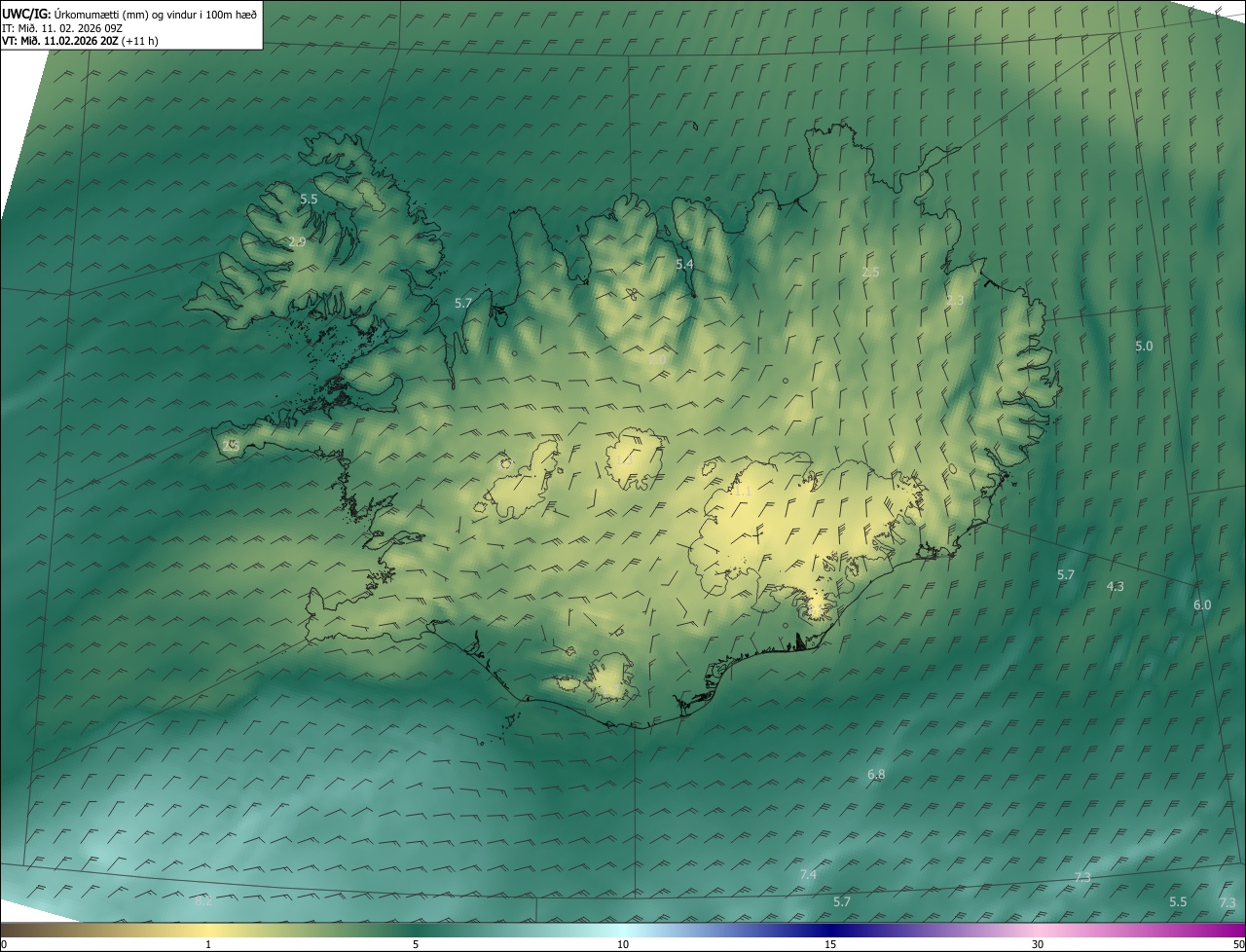Click the 'VT: Mið. 11.02.2026 20Z (+11 h)' line
Image resolution: width=1246 pixels, height=952 pixels.
[80, 41]
